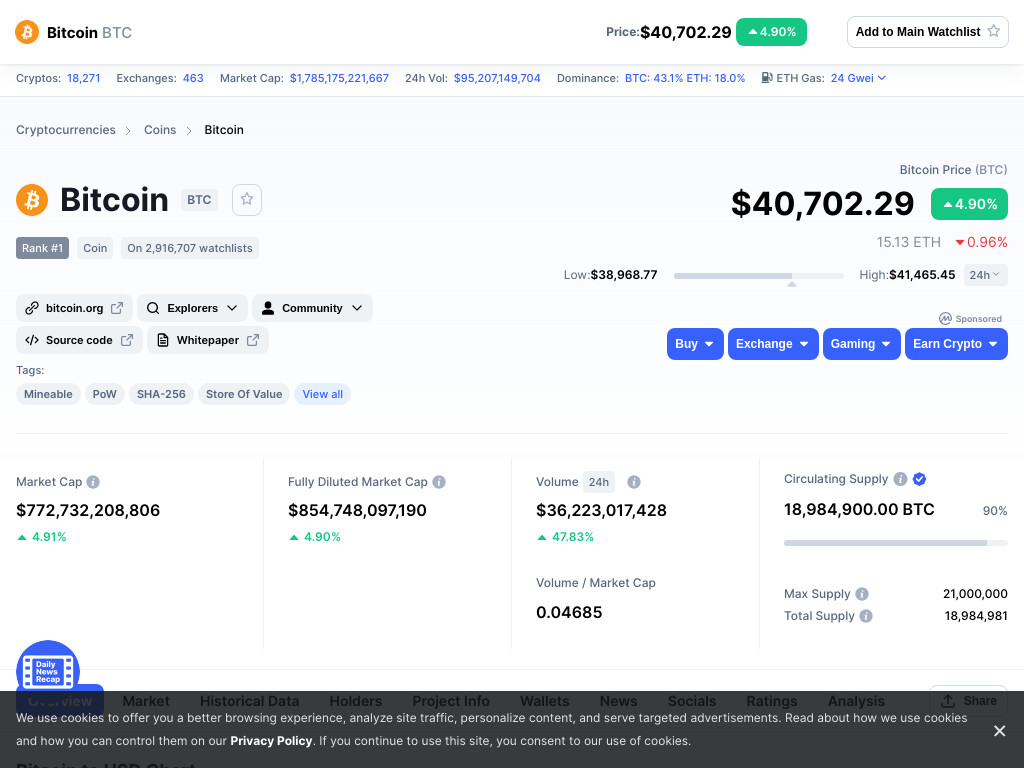The image size is (1024, 768).
Task: Open the ETH Gas dropdown arrow
Action: (x=882, y=78)
